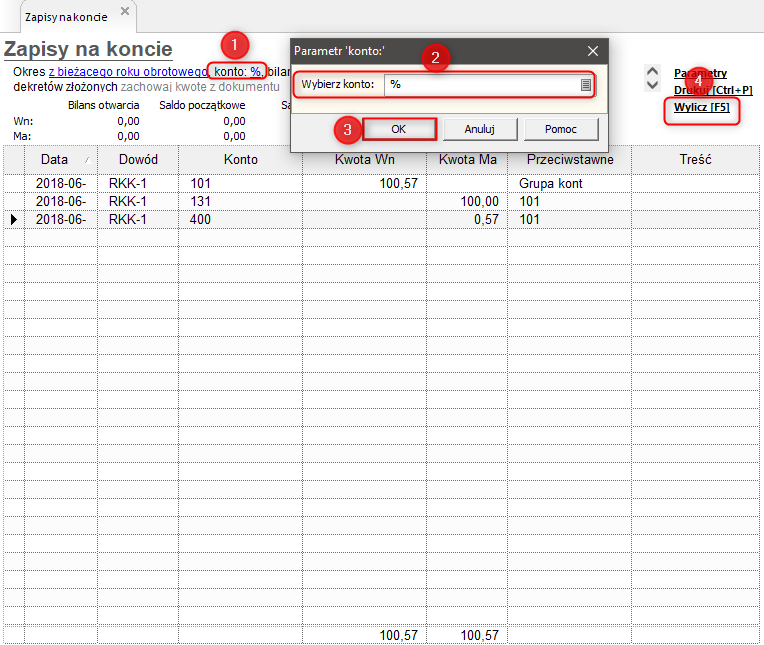Select row with Konto 131

(x=382, y=202)
